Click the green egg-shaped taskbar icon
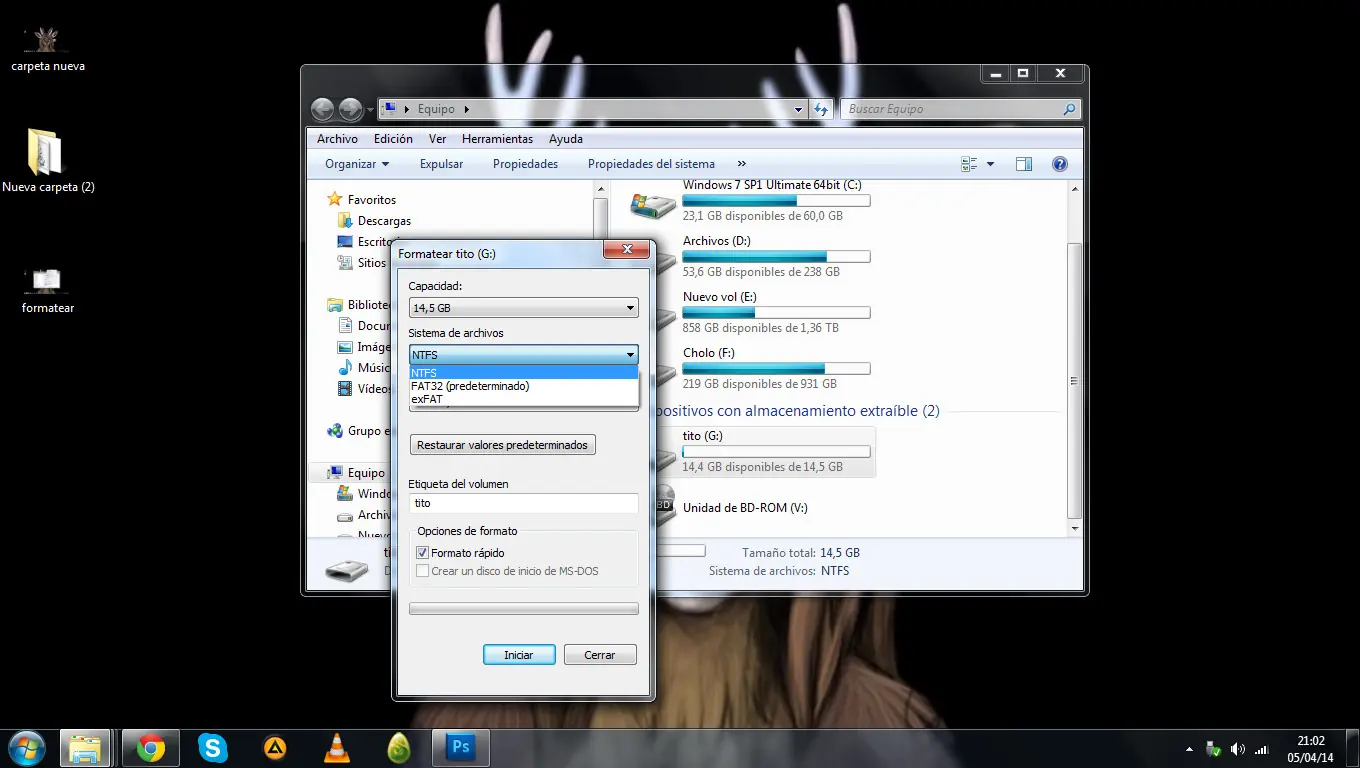The height and width of the screenshot is (768, 1360). click(399, 748)
